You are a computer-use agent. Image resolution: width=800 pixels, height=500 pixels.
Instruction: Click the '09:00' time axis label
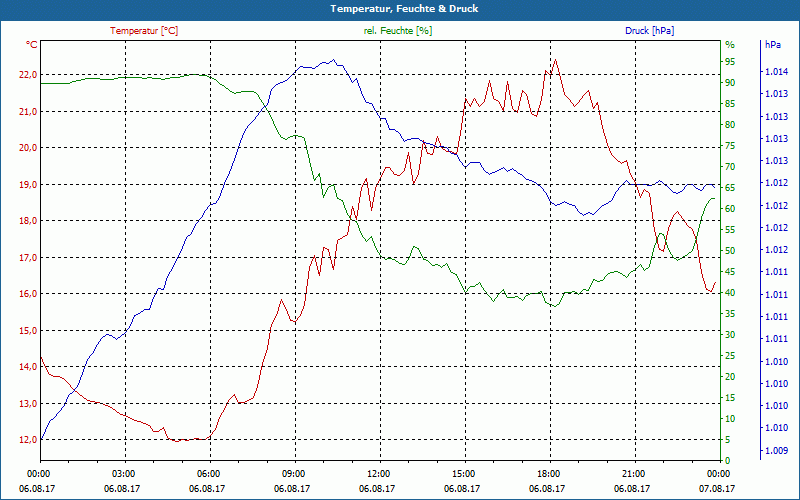pyautogui.click(x=293, y=474)
